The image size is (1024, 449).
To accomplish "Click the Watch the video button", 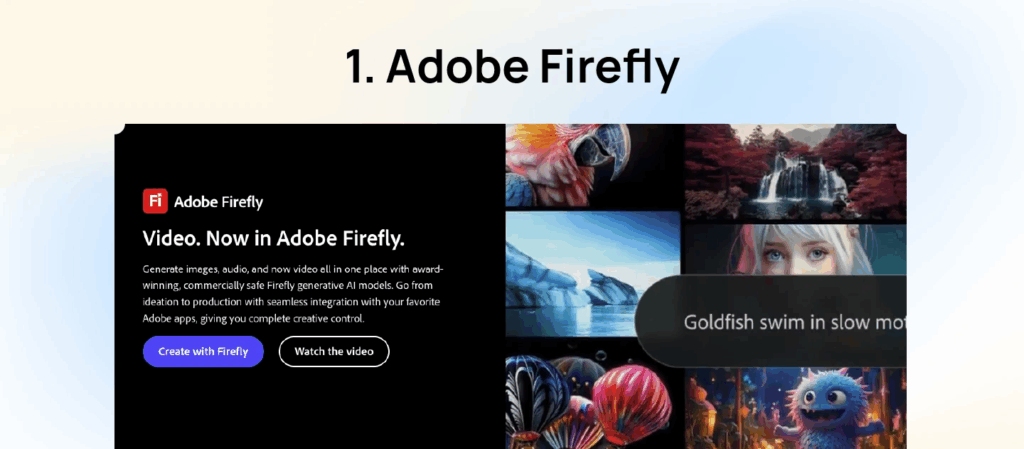I will (334, 352).
